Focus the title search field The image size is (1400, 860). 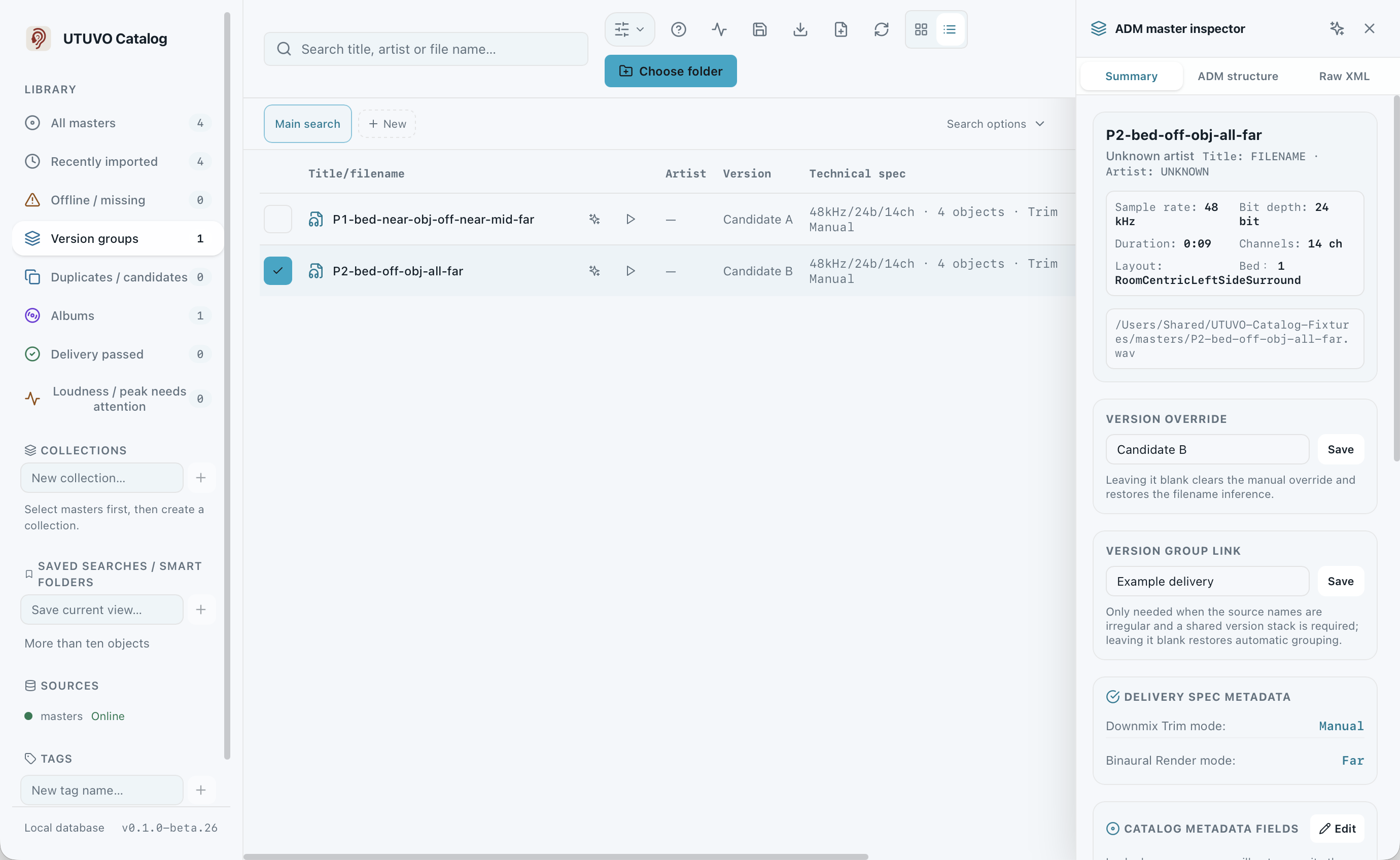pyautogui.click(x=426, y=50)
